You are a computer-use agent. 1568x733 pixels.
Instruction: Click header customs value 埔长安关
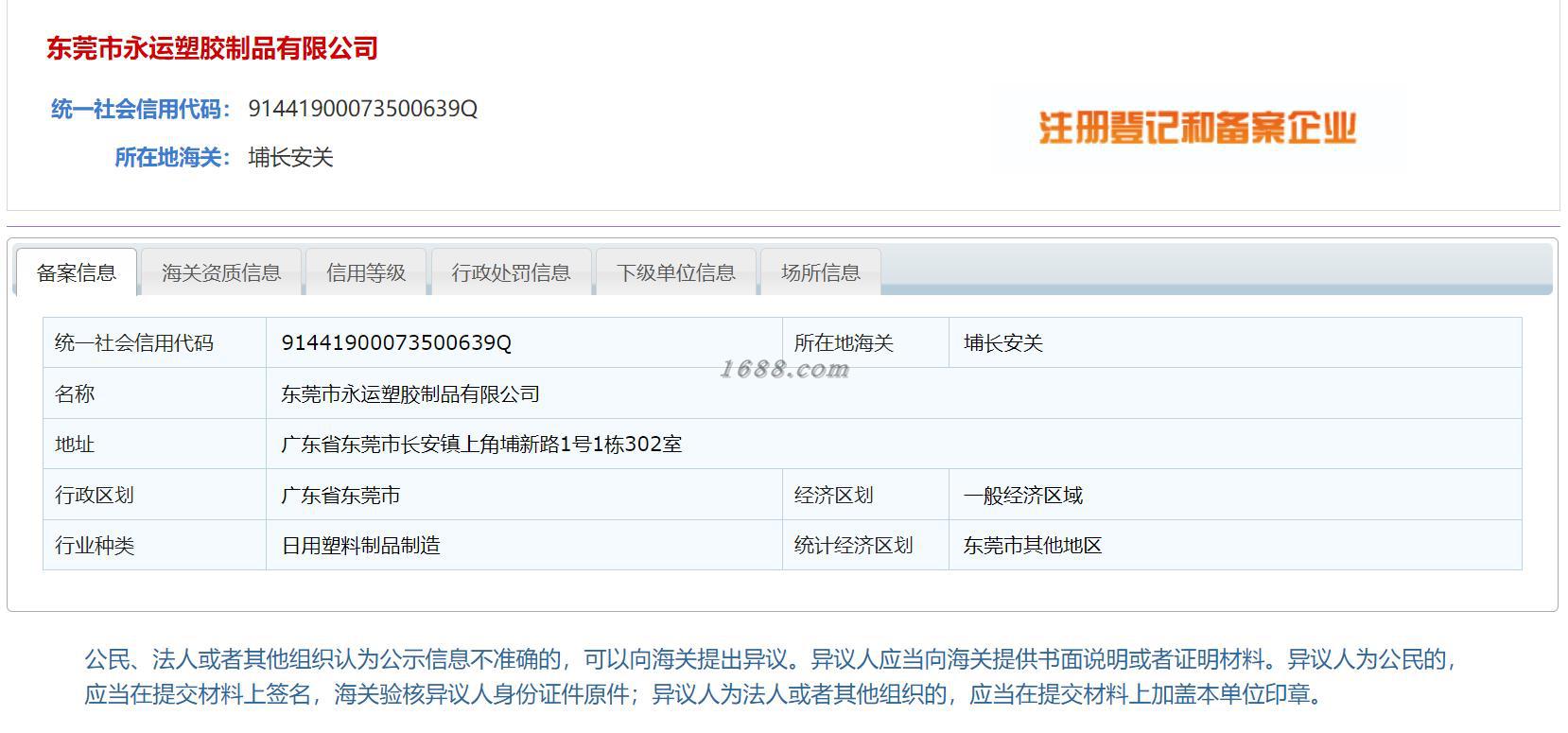coord(290,157)
